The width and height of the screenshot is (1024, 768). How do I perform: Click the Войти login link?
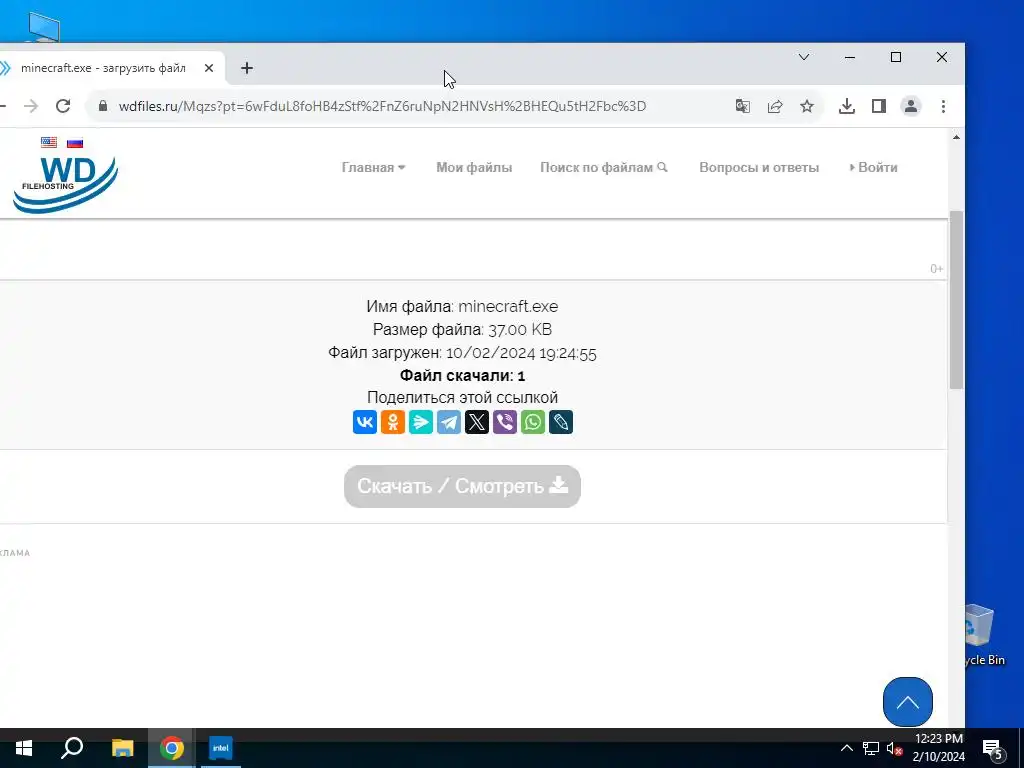(874, 168)
